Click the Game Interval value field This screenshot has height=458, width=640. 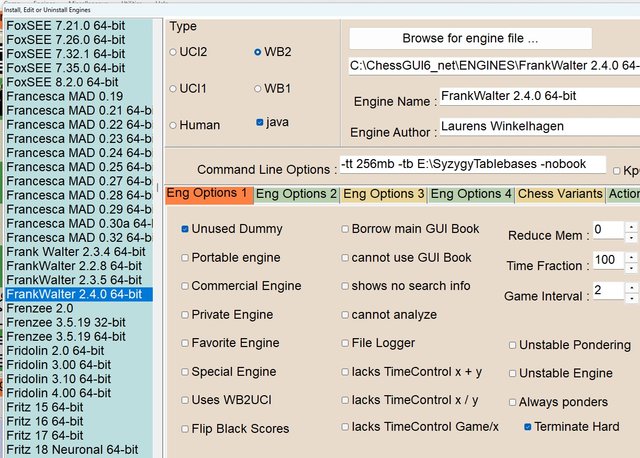click(x=608, y=291)
